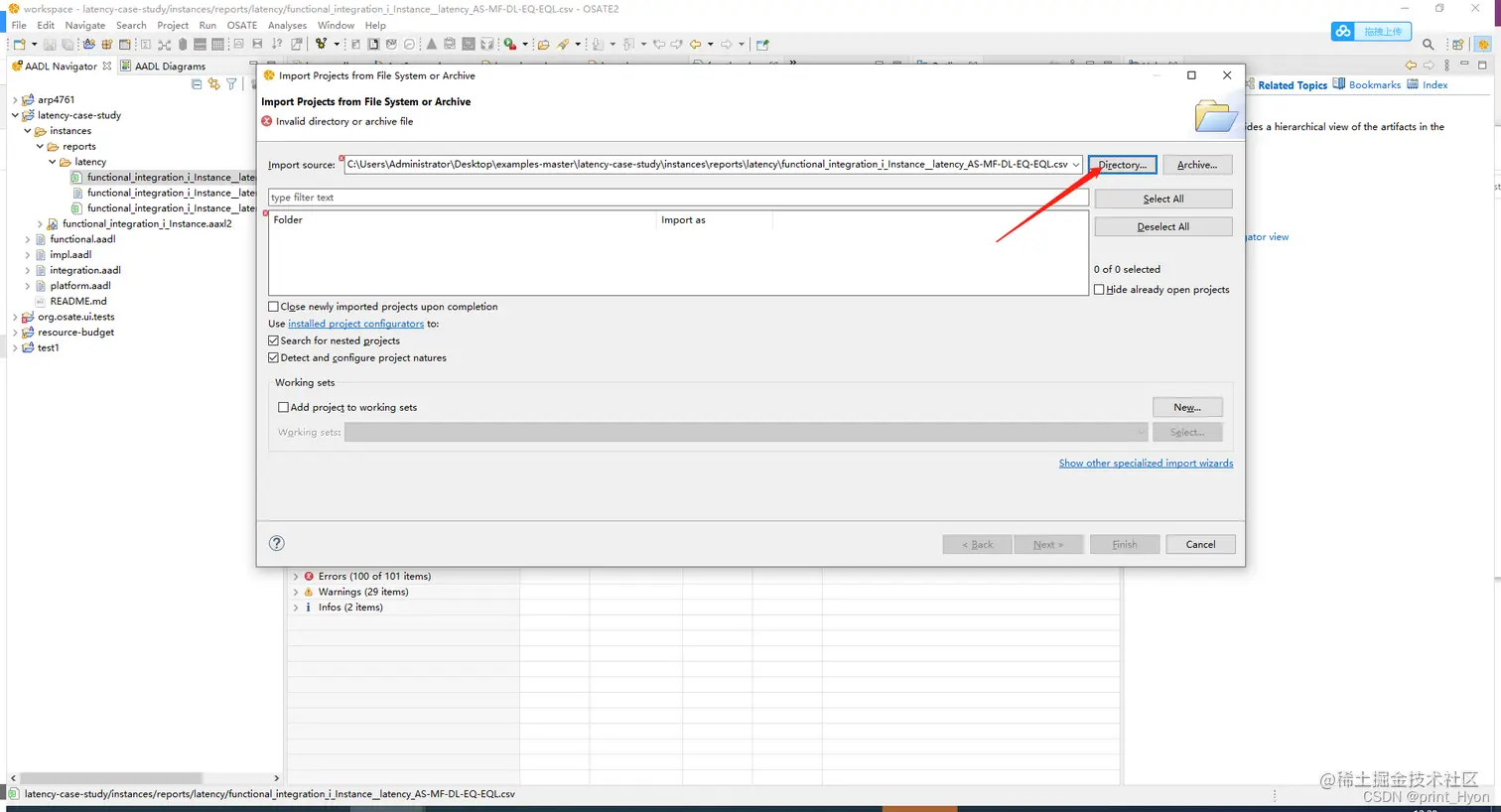Expand the arp4761 project node
The height and width of the screenshot is (812, 1501).
(15, 99)
